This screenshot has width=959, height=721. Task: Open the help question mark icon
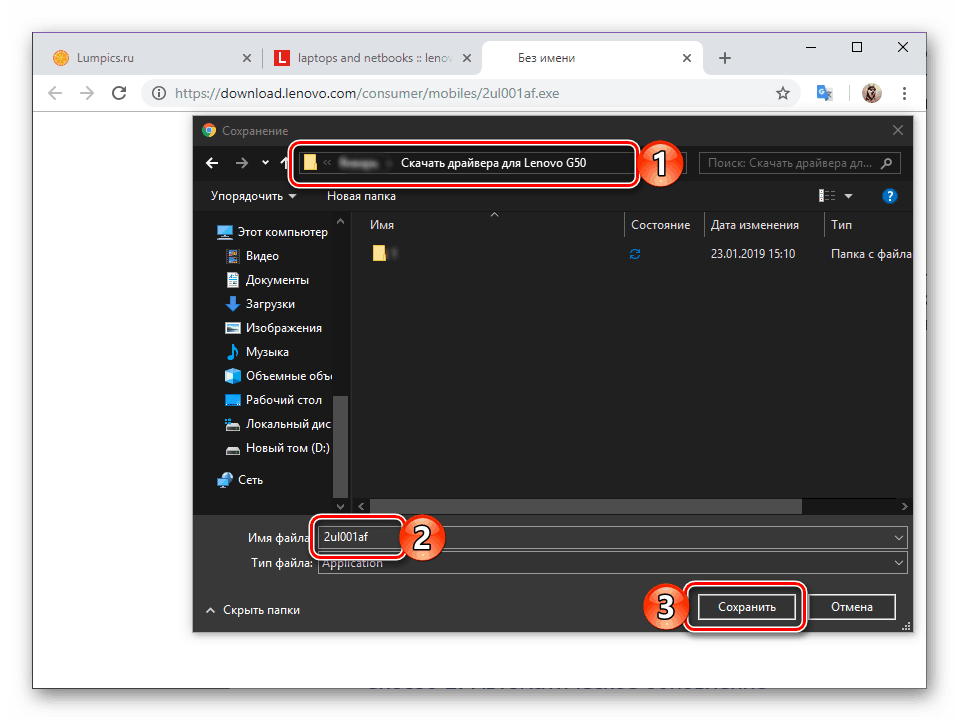[890, 196]
